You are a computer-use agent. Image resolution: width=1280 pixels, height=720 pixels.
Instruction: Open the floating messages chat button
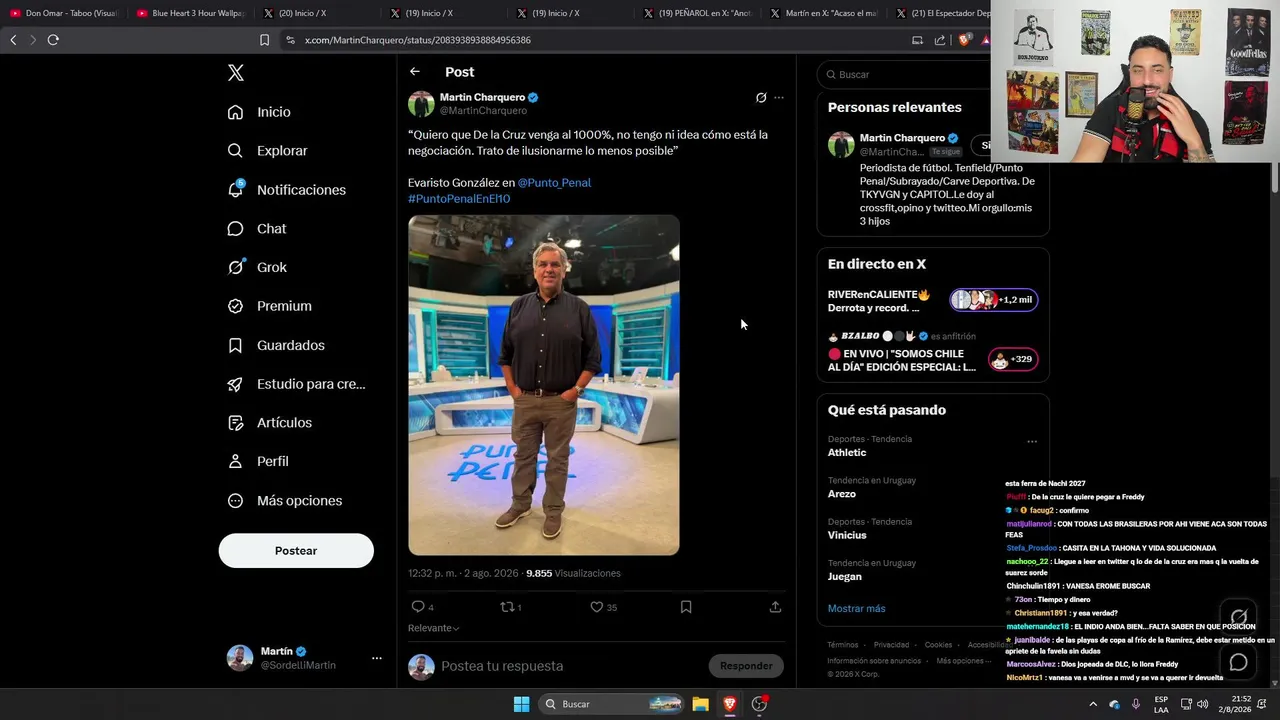click(x=1238, y=662)
